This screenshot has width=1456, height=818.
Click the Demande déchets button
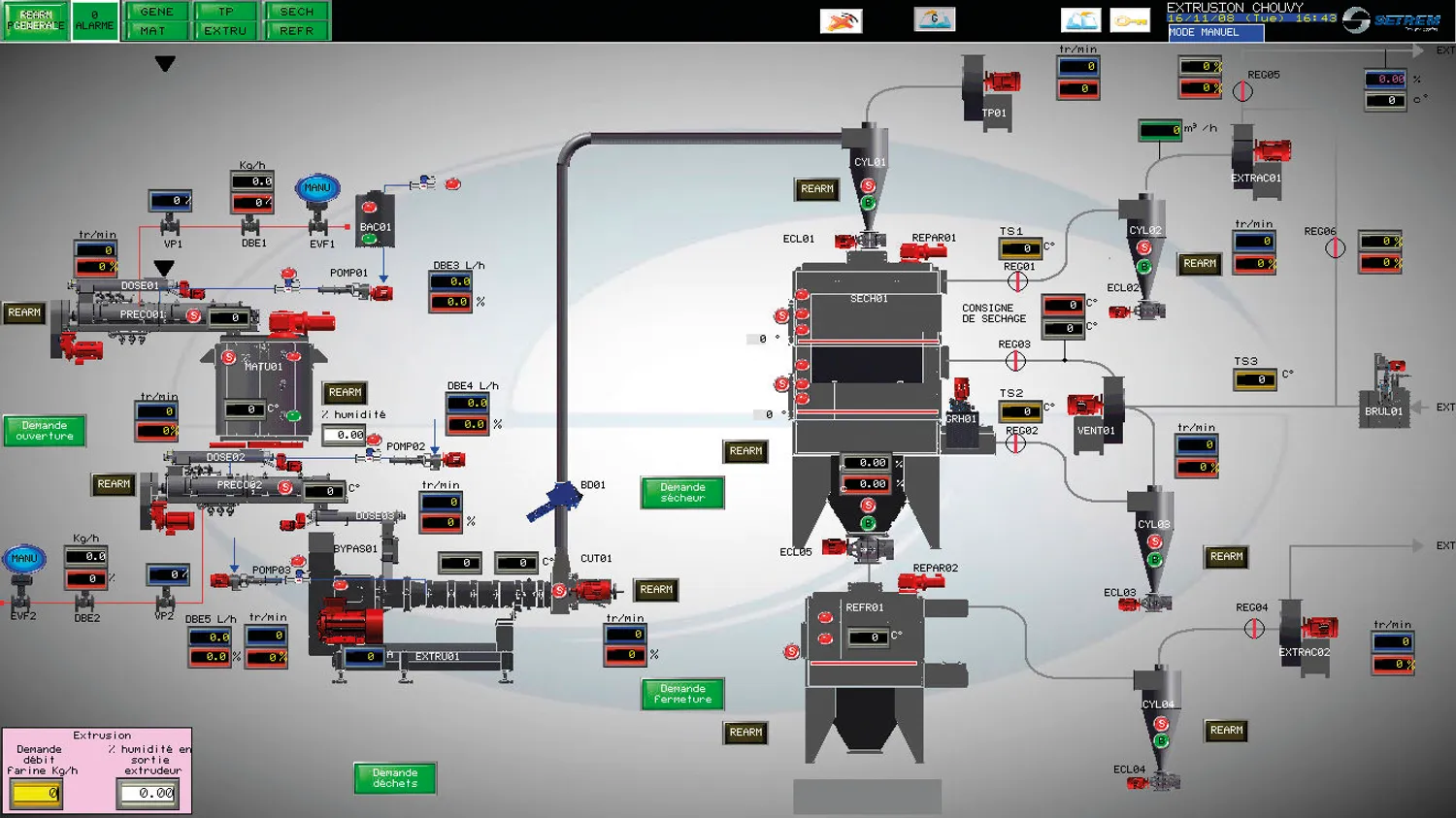394,778
